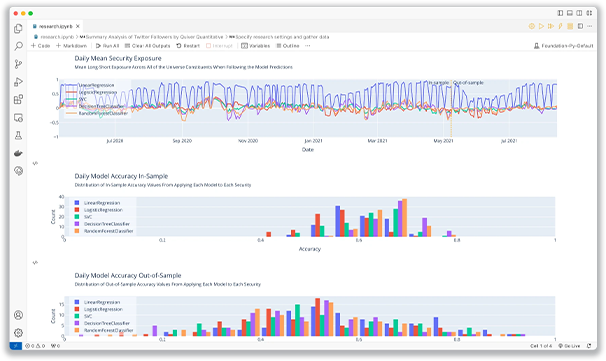The width and height of the screenshot is (606, 361).
Task: Open the Source Control view
Action: click(18, 64)
